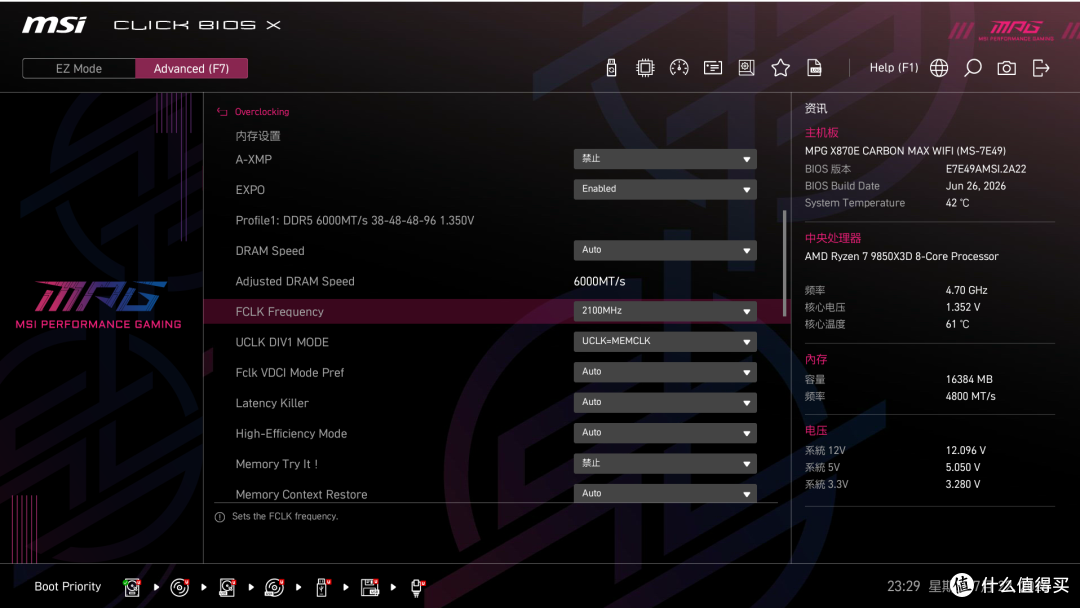Image resolution: width=1080 pixels, height=608 pixels.
Task: Select the USB key boot device icon
Action: 322,587
